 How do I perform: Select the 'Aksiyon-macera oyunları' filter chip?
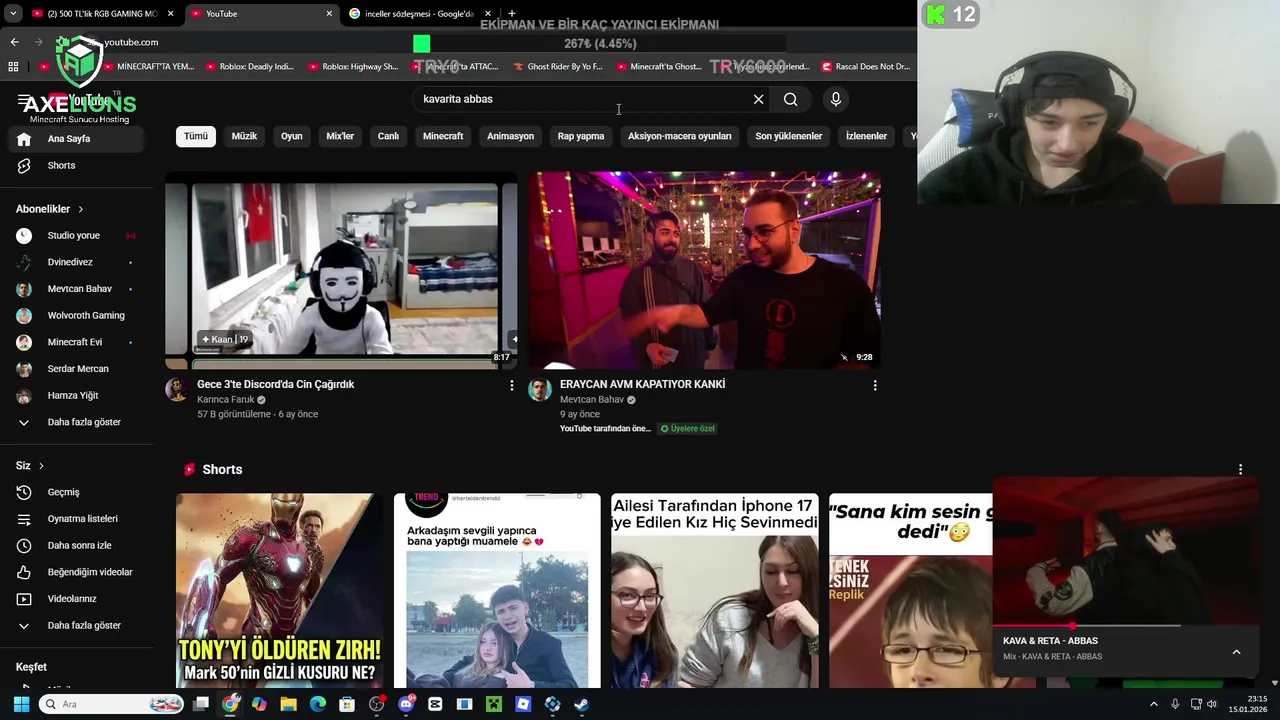pos(680,136)
